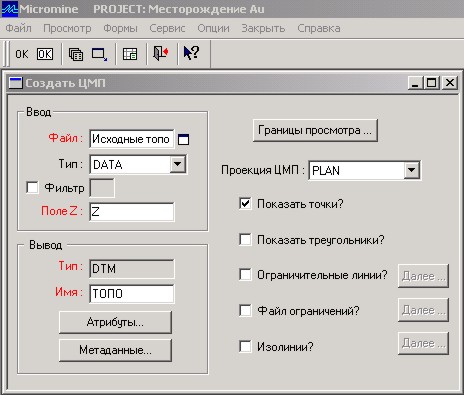Click Далее next to Файл ограничений?
This screenshot has width=464, height=395.
click(423, 310)
